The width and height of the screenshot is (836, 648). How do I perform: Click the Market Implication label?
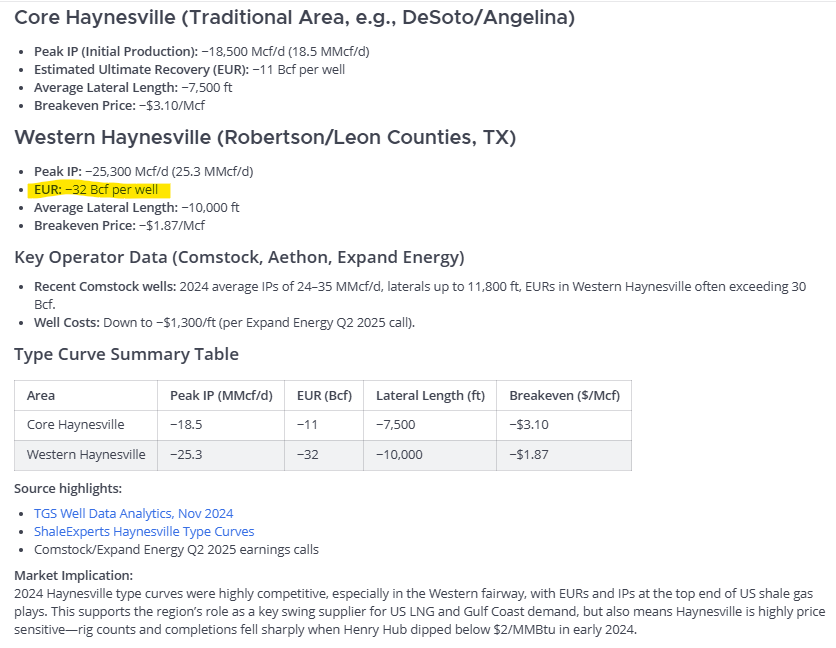pyautogui.click(x=74, y=575)
